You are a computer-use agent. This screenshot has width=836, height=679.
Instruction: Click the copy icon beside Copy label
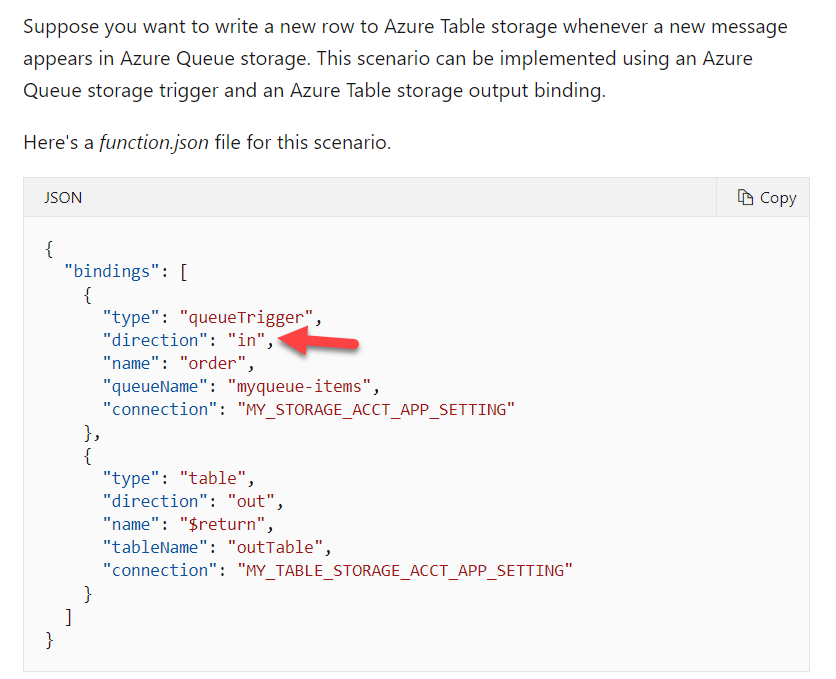coord(745,197)
